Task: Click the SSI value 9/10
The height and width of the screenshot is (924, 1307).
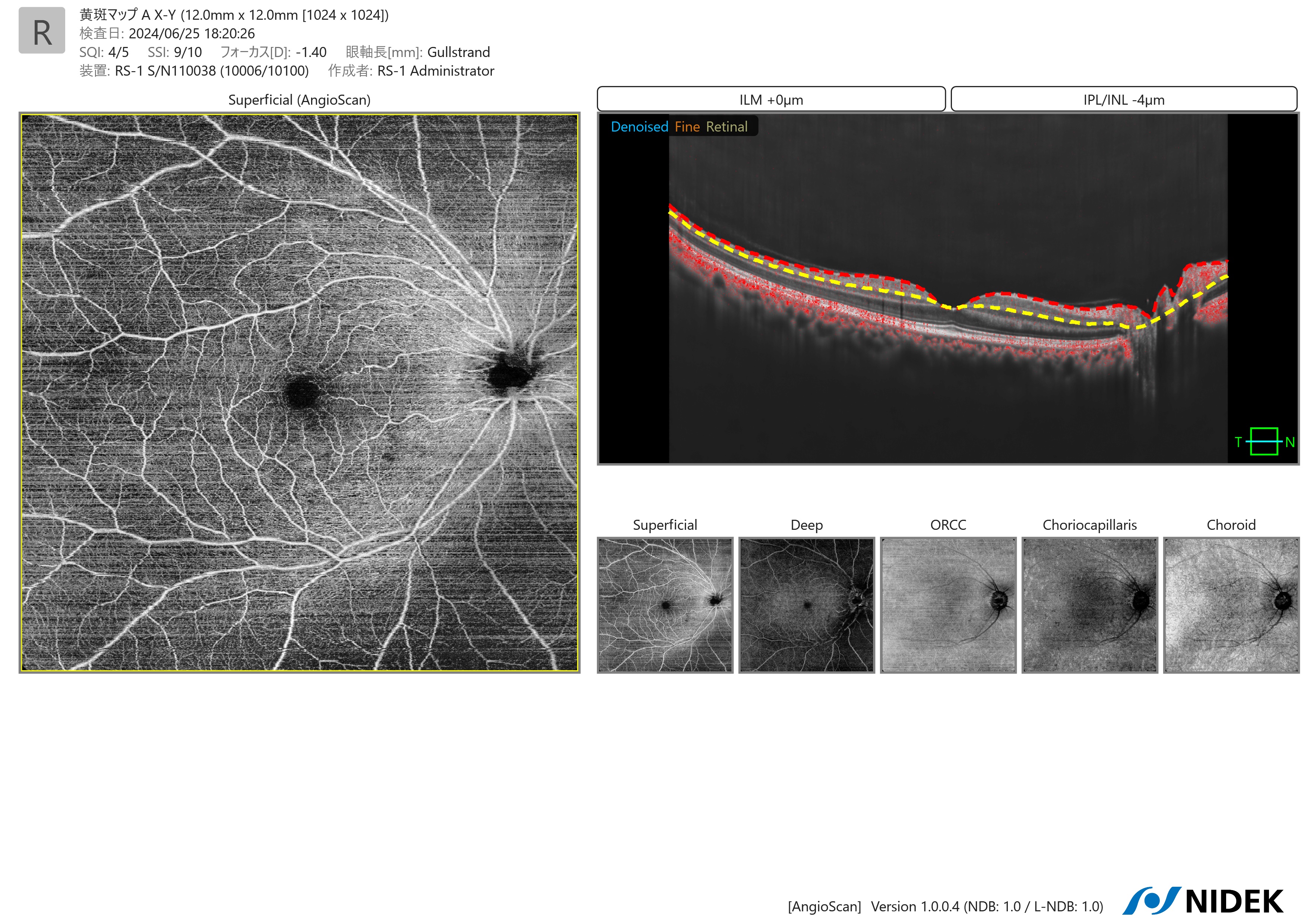Action: coord(188,53)
